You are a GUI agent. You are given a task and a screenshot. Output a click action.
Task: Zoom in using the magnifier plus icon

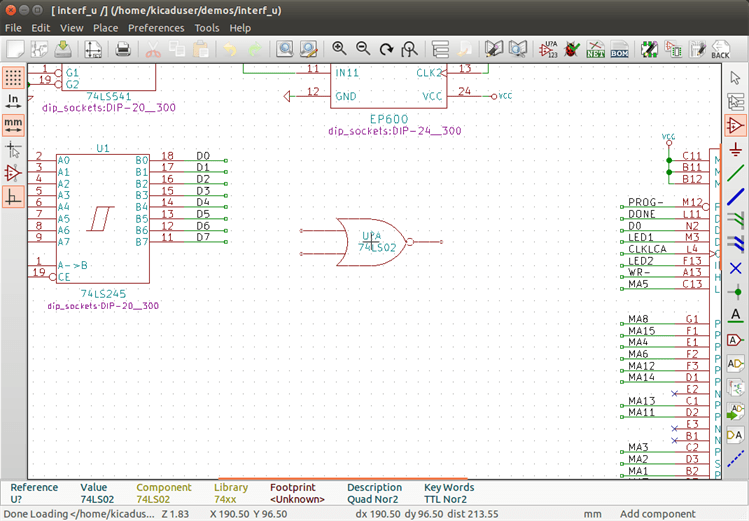coord(339,48)
